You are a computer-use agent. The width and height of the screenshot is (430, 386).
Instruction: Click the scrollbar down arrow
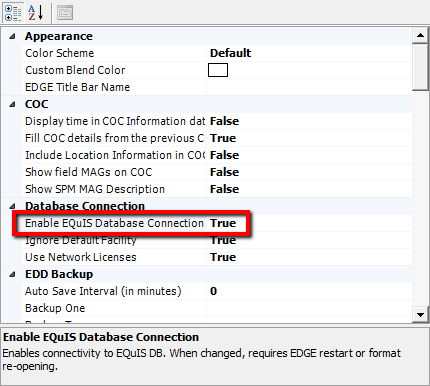pos(421,314)
